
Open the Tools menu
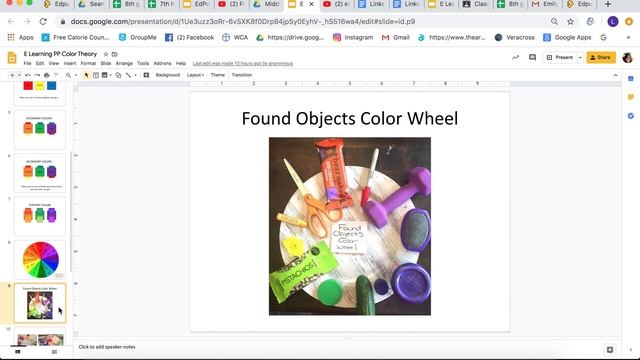(x=143, y=64)
